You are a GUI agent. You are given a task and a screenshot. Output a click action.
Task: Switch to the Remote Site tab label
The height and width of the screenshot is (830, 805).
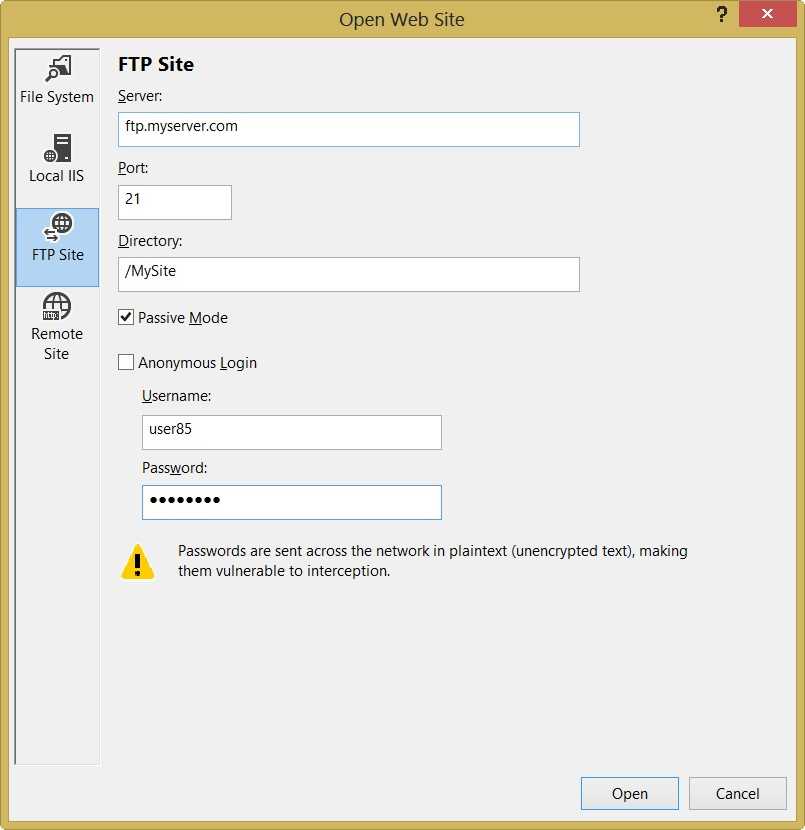(x=57, y=343)
